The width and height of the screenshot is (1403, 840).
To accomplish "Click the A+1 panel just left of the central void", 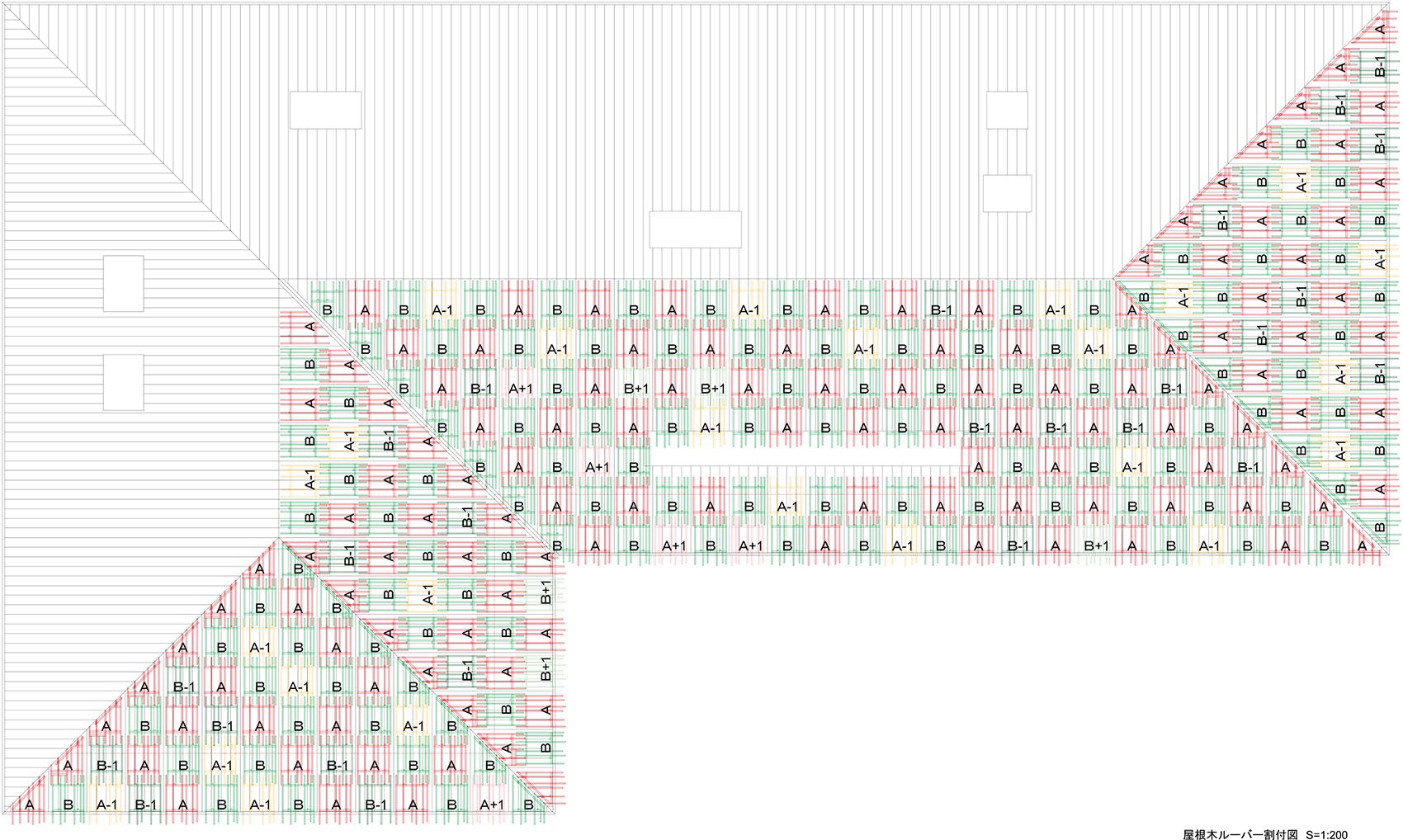I will (x=597, y=467).
